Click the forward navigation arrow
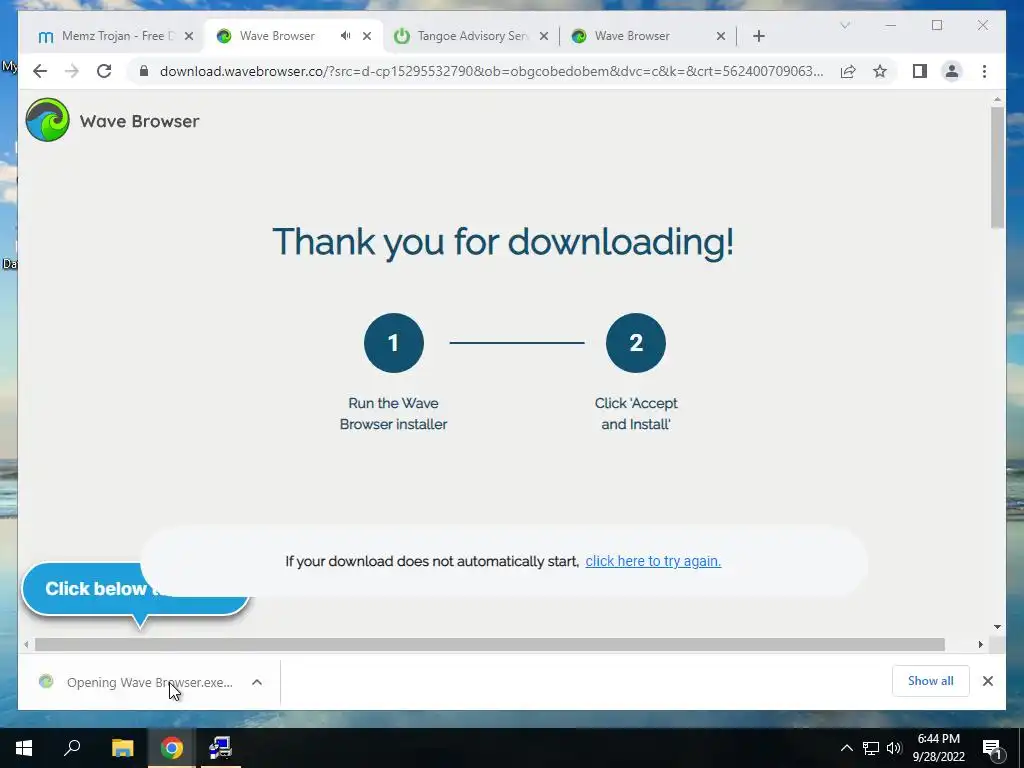1024x768 pixels. (72, 71)
